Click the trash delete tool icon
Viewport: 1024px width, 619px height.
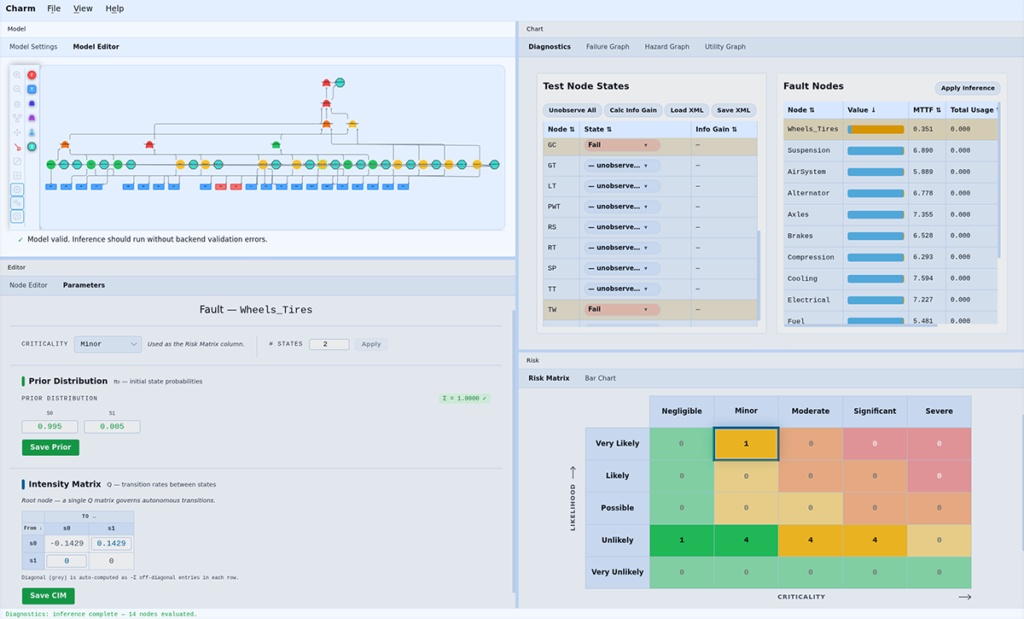pos(17,104)
